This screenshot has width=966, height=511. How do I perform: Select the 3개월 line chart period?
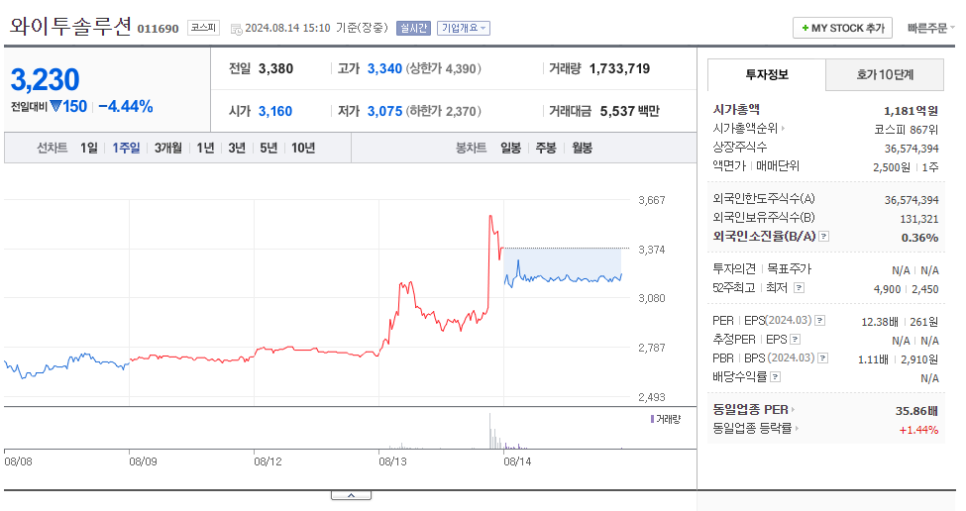168,148
